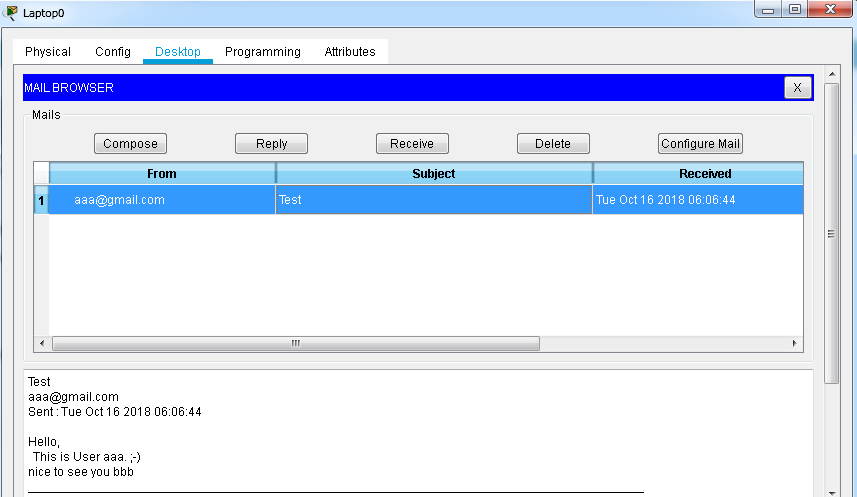Click the vertical scrollbar thumb
The width and height of the screenshot is (857, 497).
pyautogui.click(x=832, y=234)
